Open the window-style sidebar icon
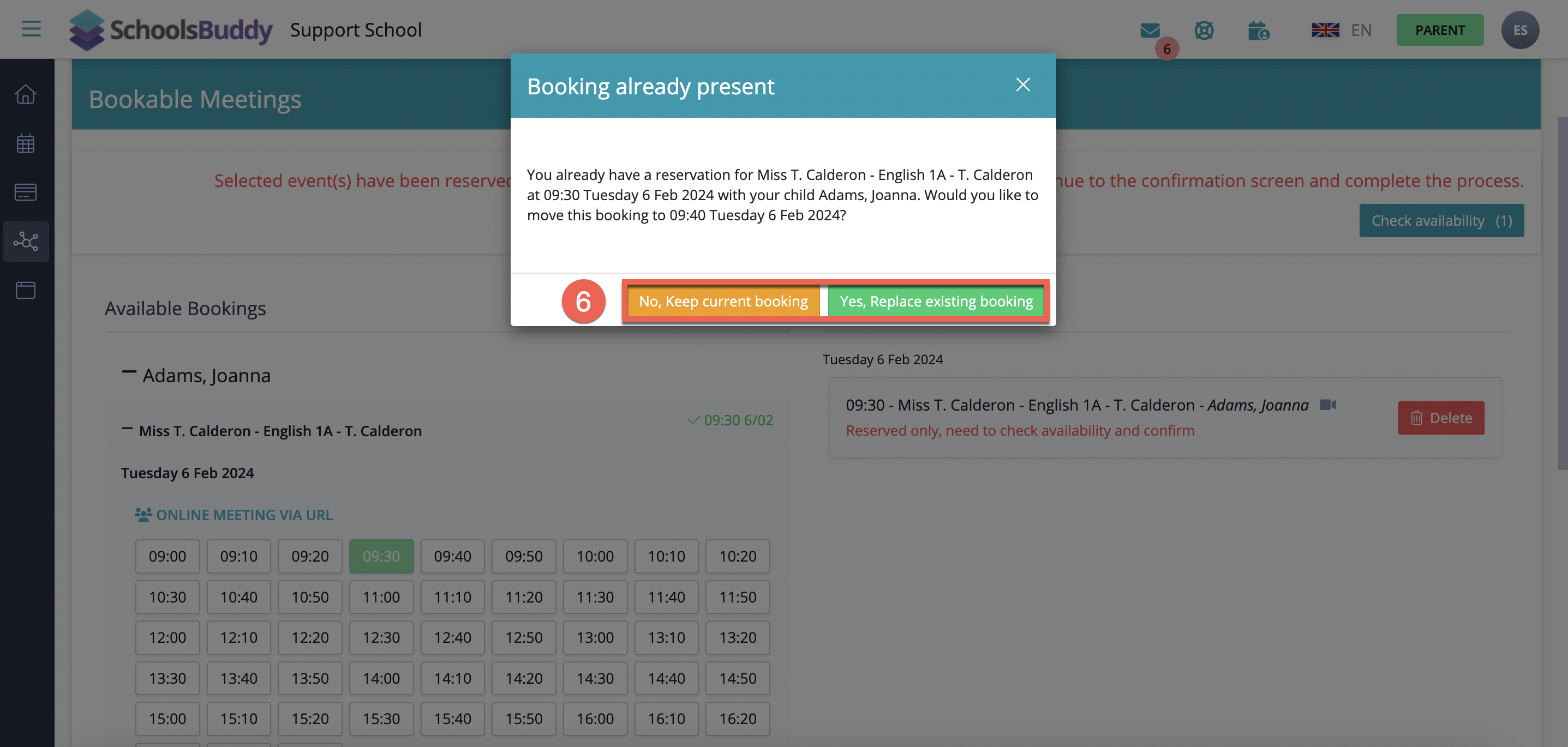Viewport: 1568px width, 747px height. tap(26, 290)
